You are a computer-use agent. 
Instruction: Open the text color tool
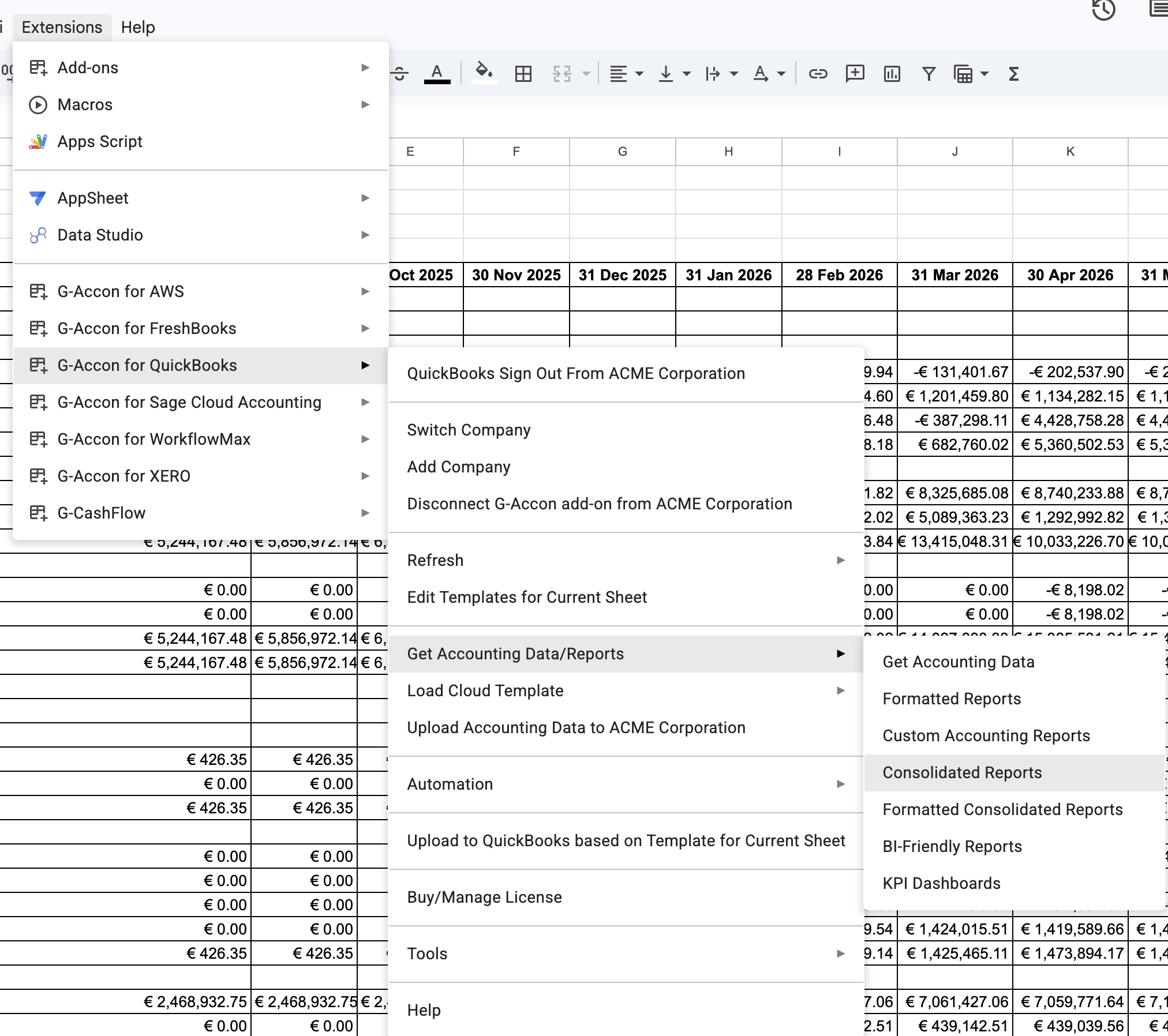tap(437, 74)
